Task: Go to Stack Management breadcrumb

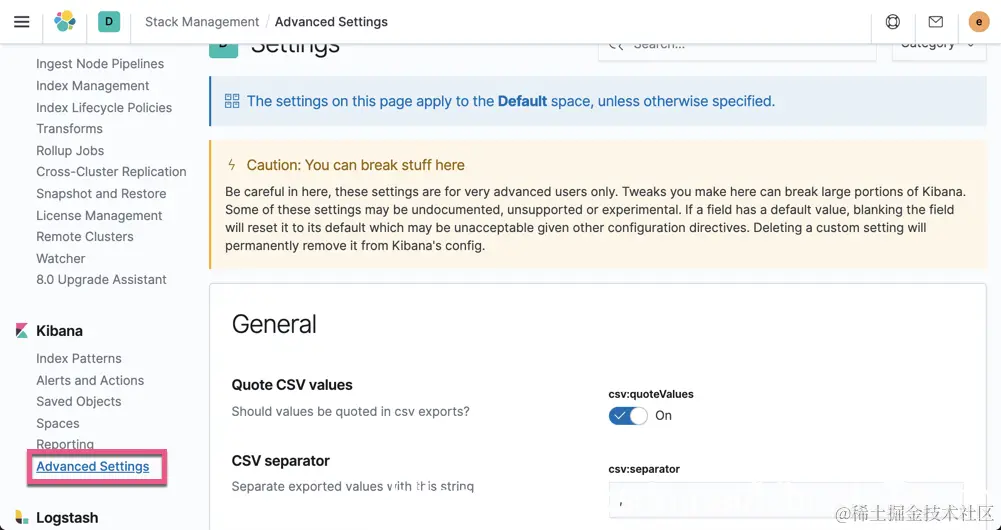Action: click(202, 22)
